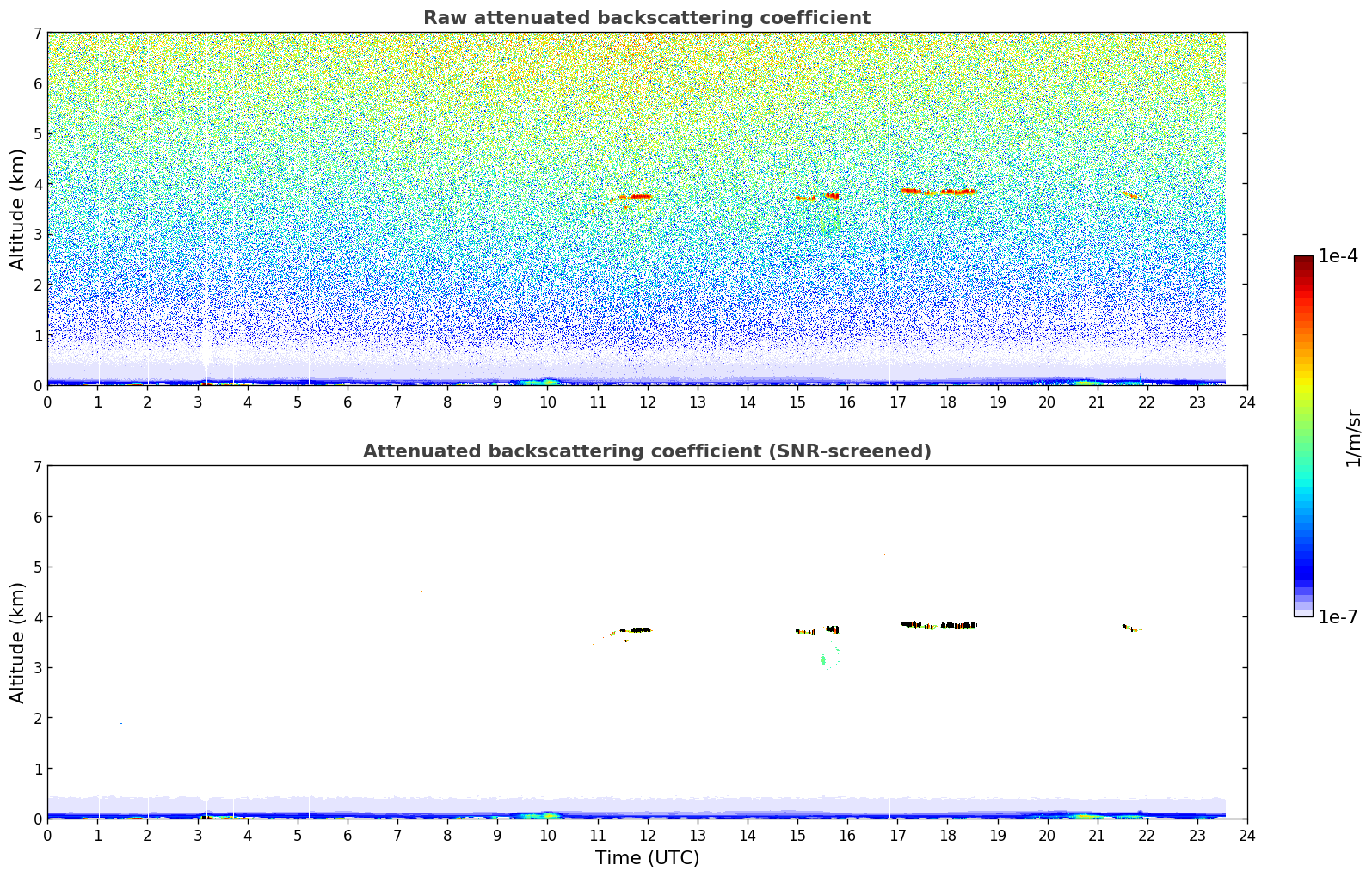Click the 'Attenuated backscattering coefficient (SNR-screened)' title

[x=646, y=451]
